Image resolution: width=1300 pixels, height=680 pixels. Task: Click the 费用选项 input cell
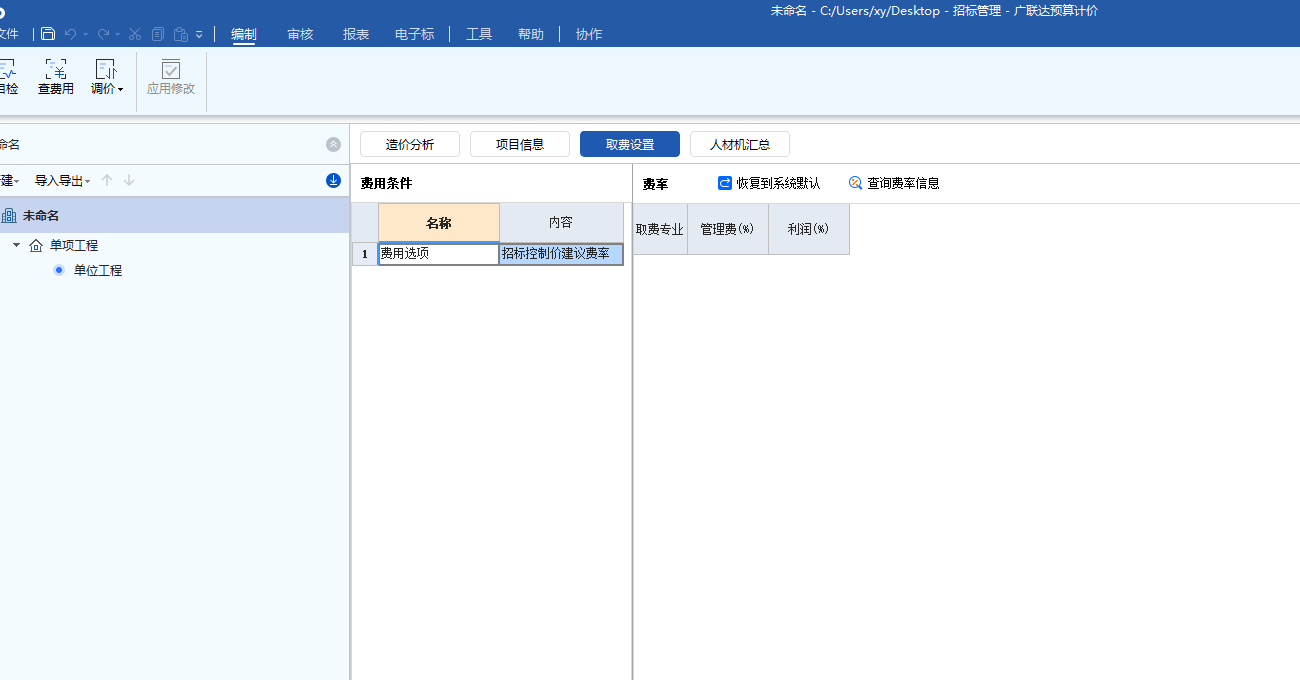pyautogui.click(x=437, y=253)
